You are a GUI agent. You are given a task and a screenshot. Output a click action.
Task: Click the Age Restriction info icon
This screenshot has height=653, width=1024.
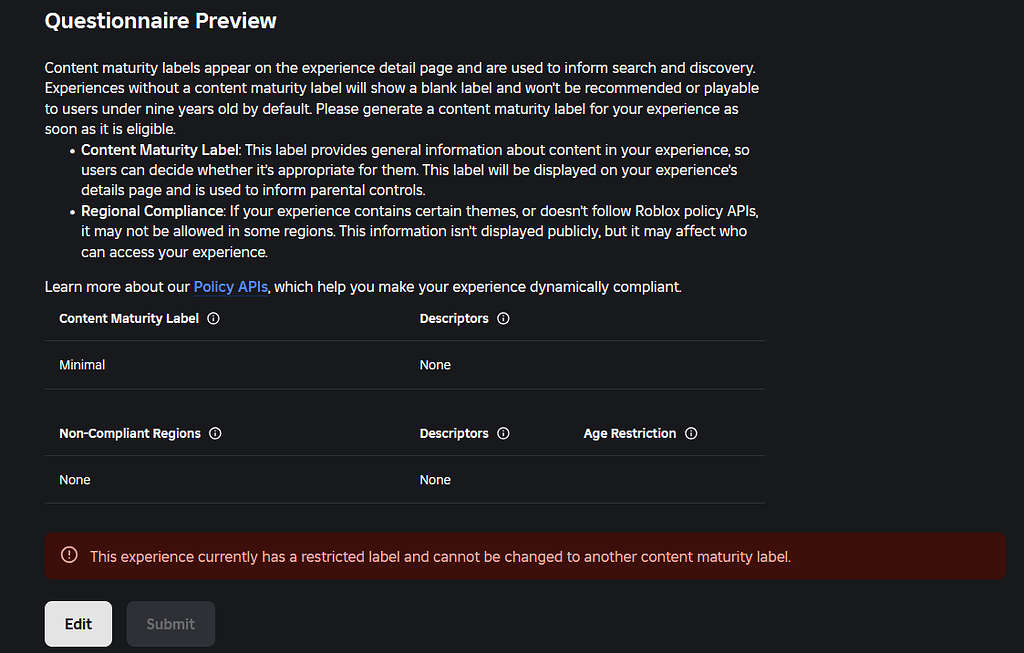(691, 433)
